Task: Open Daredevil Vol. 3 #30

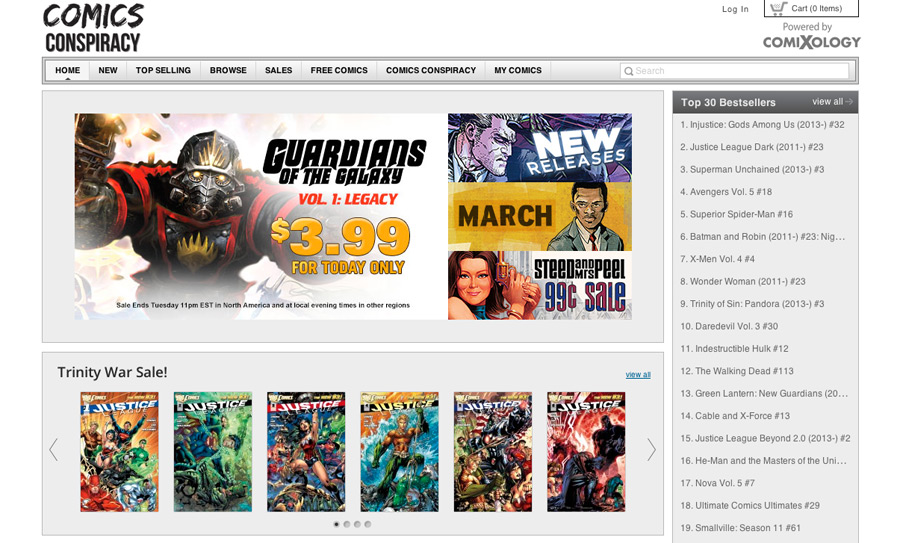Action: [729, 326]
